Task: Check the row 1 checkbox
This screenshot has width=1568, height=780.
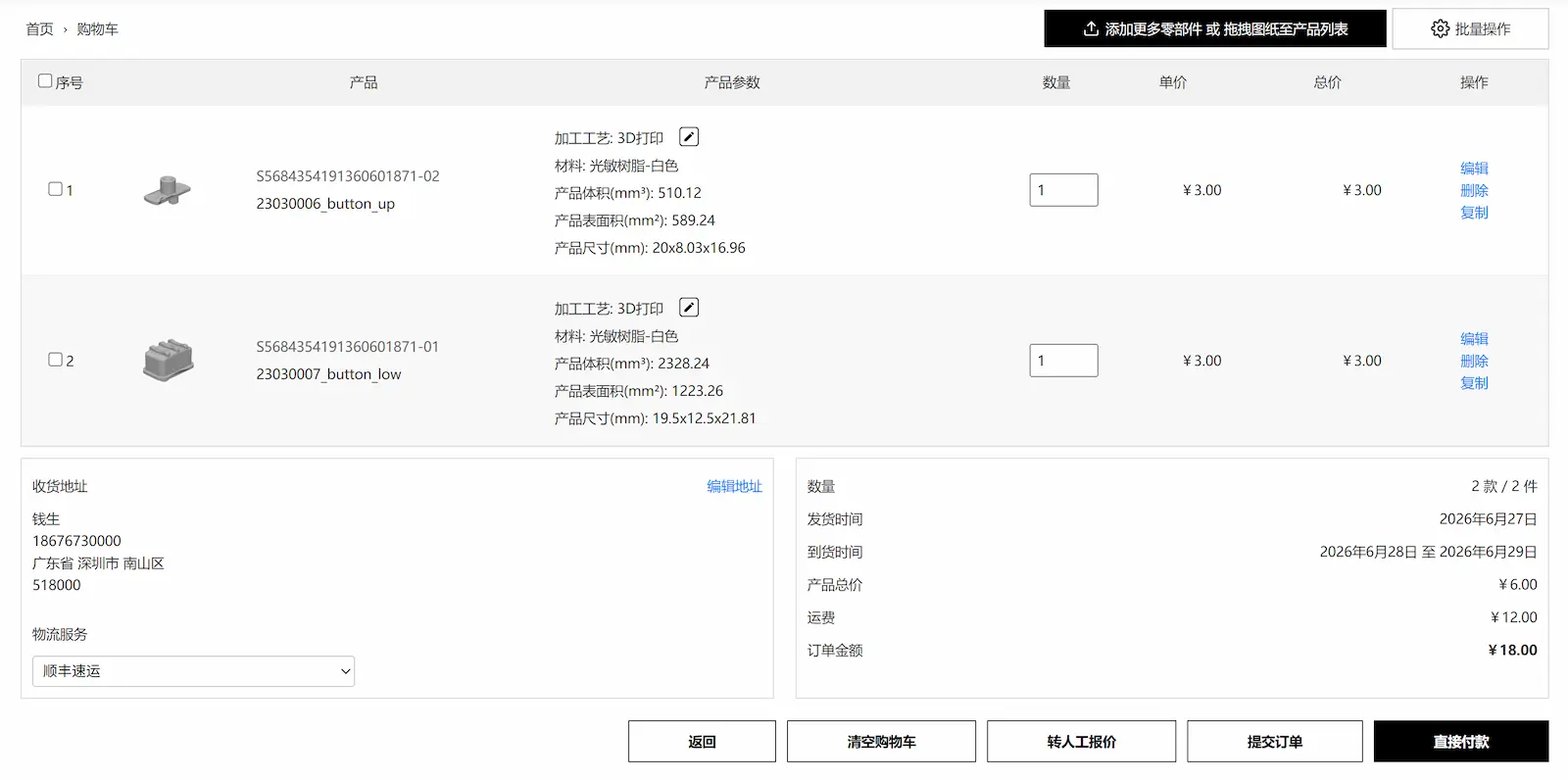Action: pos(56,189)
